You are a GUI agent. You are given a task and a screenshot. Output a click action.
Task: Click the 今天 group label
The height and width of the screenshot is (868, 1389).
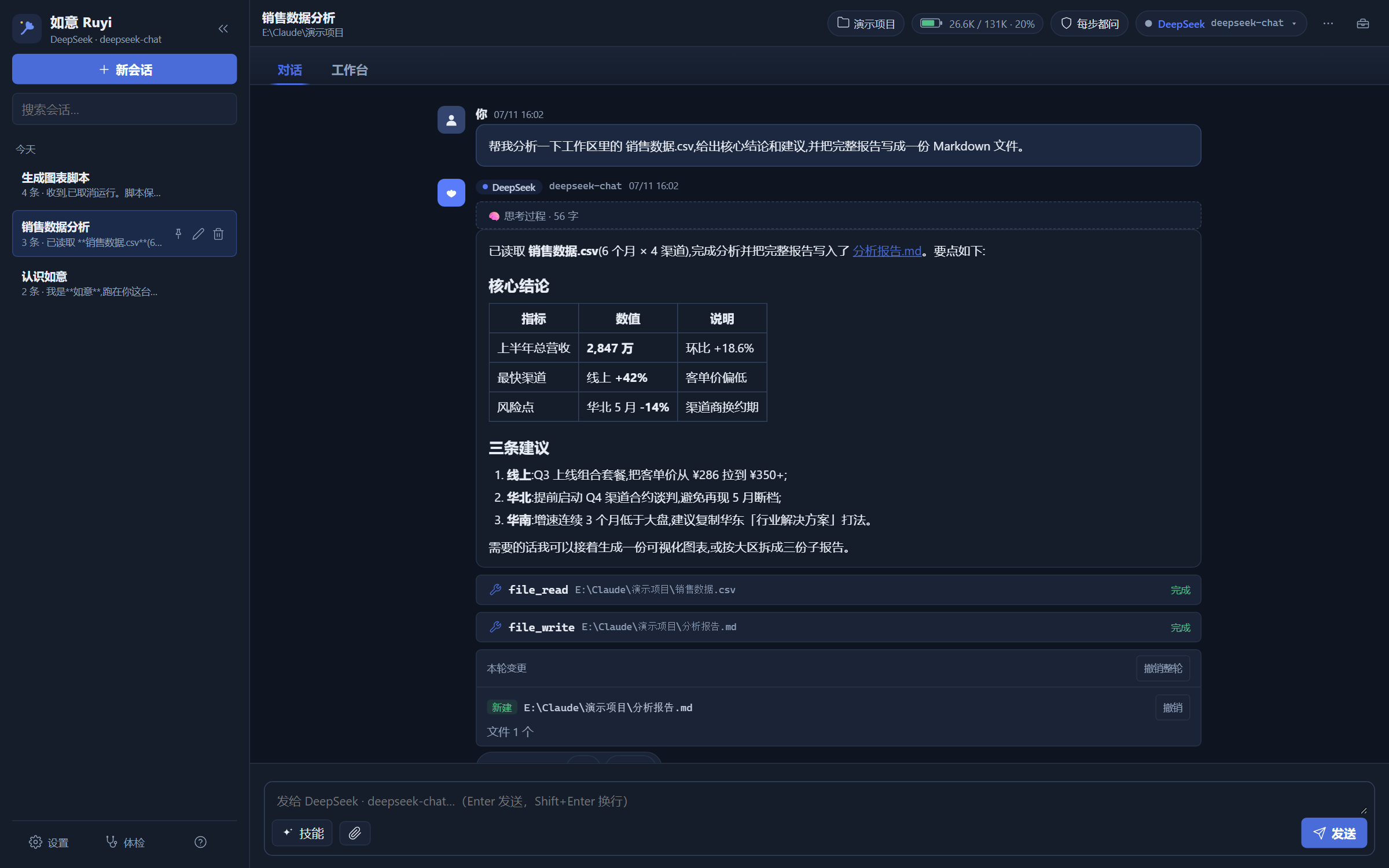point(25,149)
